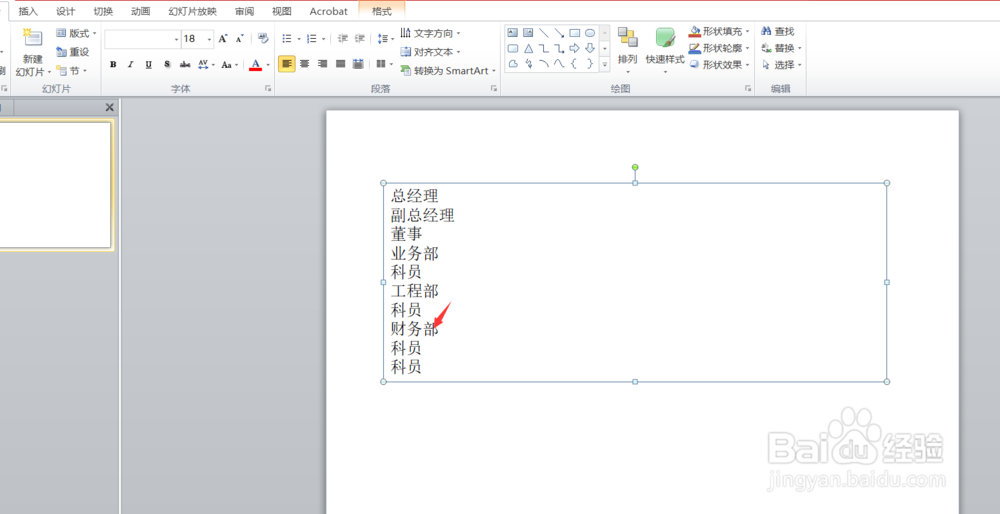Screen dimensions: 1000x514
Task: Open the 文字方向 text direction menu
Action: point(430,33)
